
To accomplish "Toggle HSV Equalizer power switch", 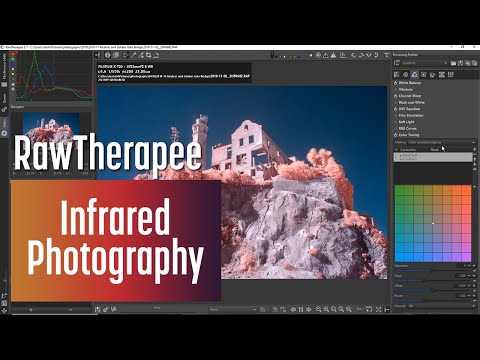I will 396,109.
